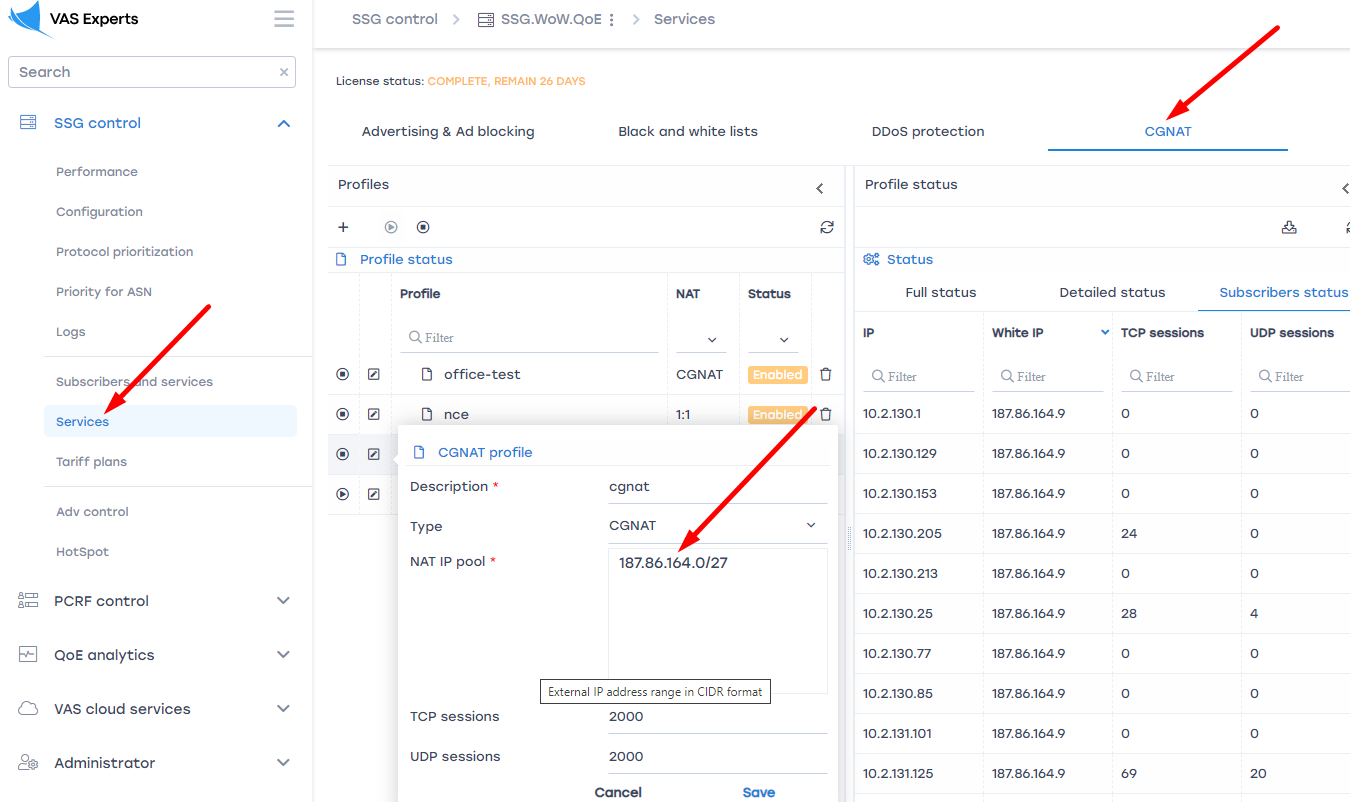The image size is (1350, 802).
Task: Save the CGNAT profile
Action: coord(758,791)
